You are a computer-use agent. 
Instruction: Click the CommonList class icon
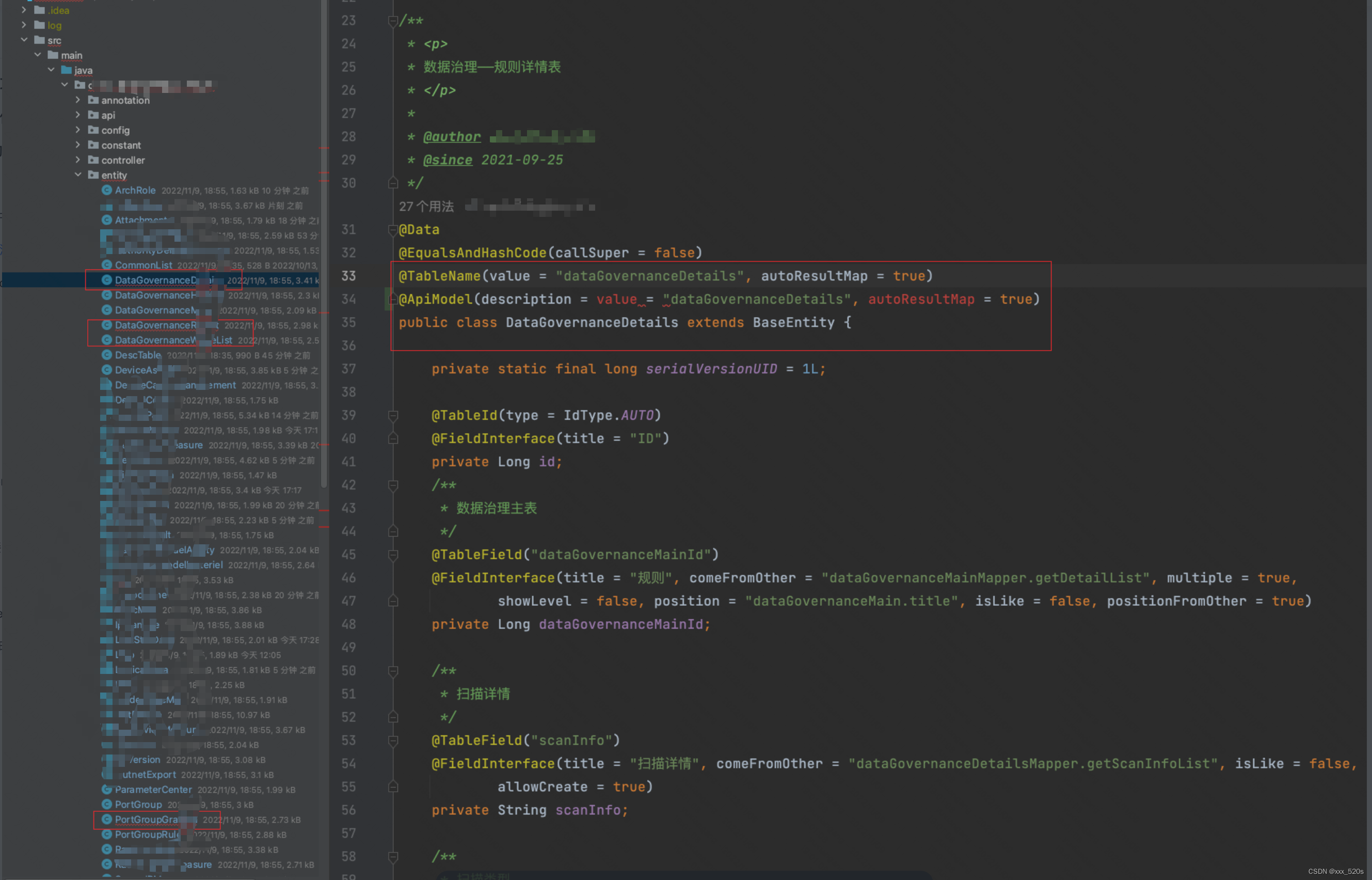106,264
